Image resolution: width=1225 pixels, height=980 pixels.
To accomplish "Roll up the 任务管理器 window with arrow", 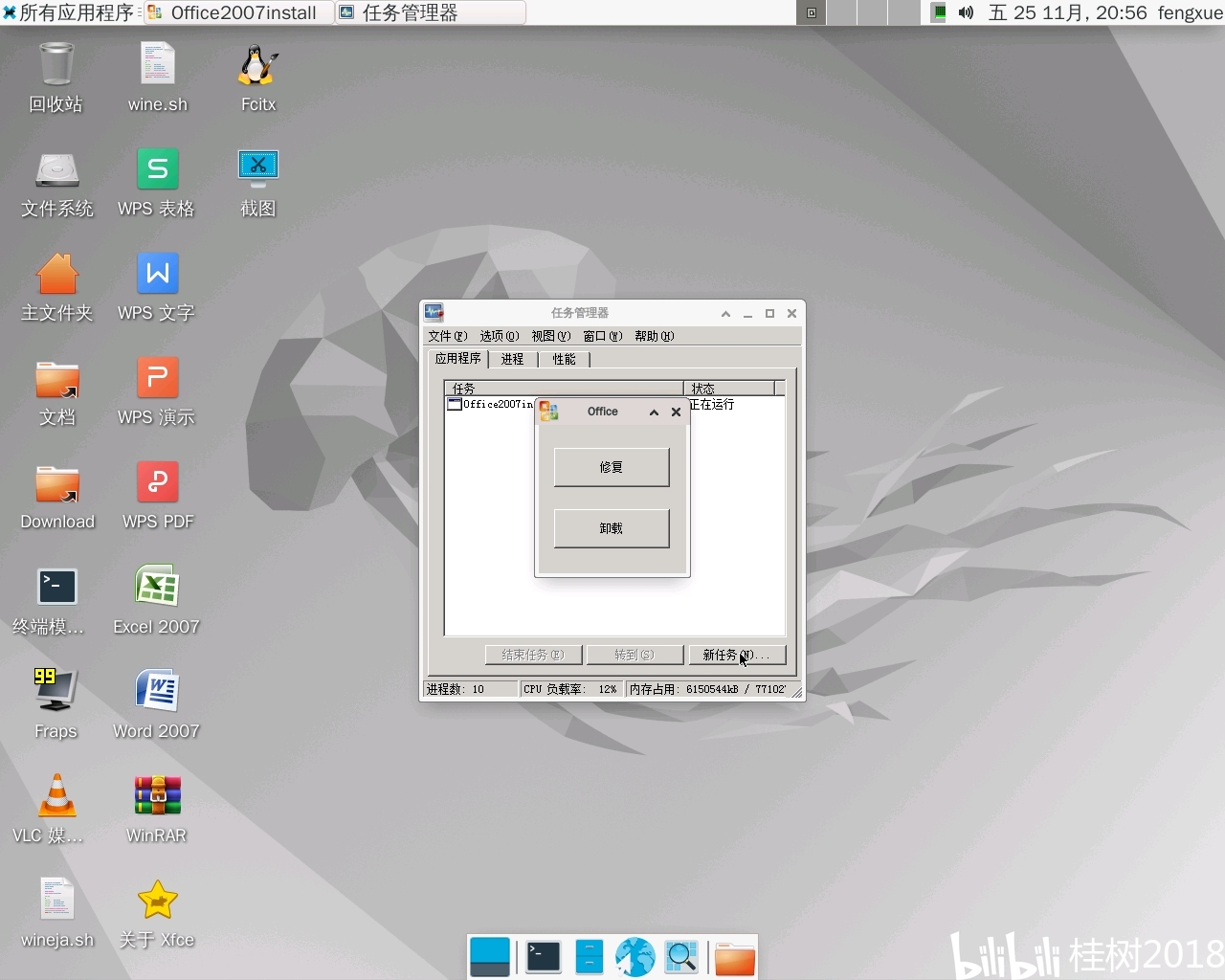I will (726, 313).
